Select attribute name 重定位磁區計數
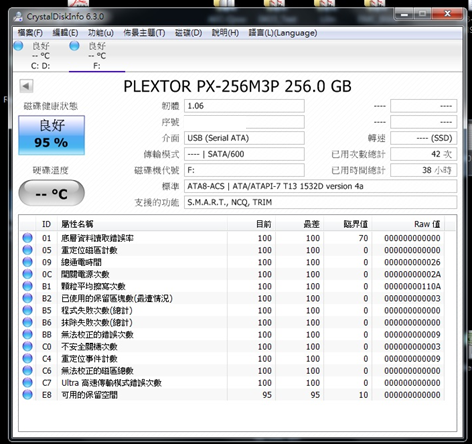 point(89,250)
